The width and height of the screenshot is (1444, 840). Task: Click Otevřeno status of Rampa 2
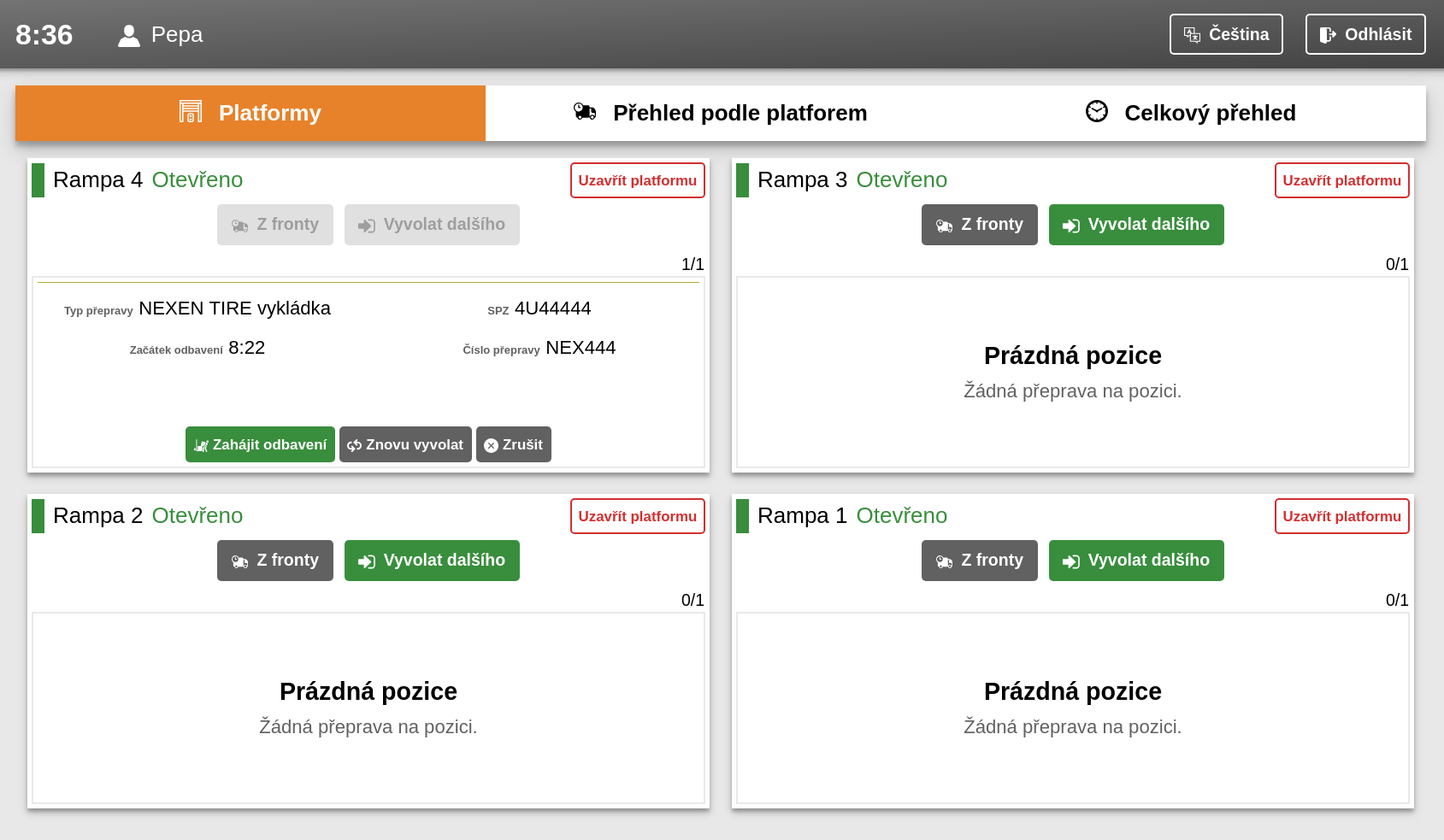click(197, 515)
